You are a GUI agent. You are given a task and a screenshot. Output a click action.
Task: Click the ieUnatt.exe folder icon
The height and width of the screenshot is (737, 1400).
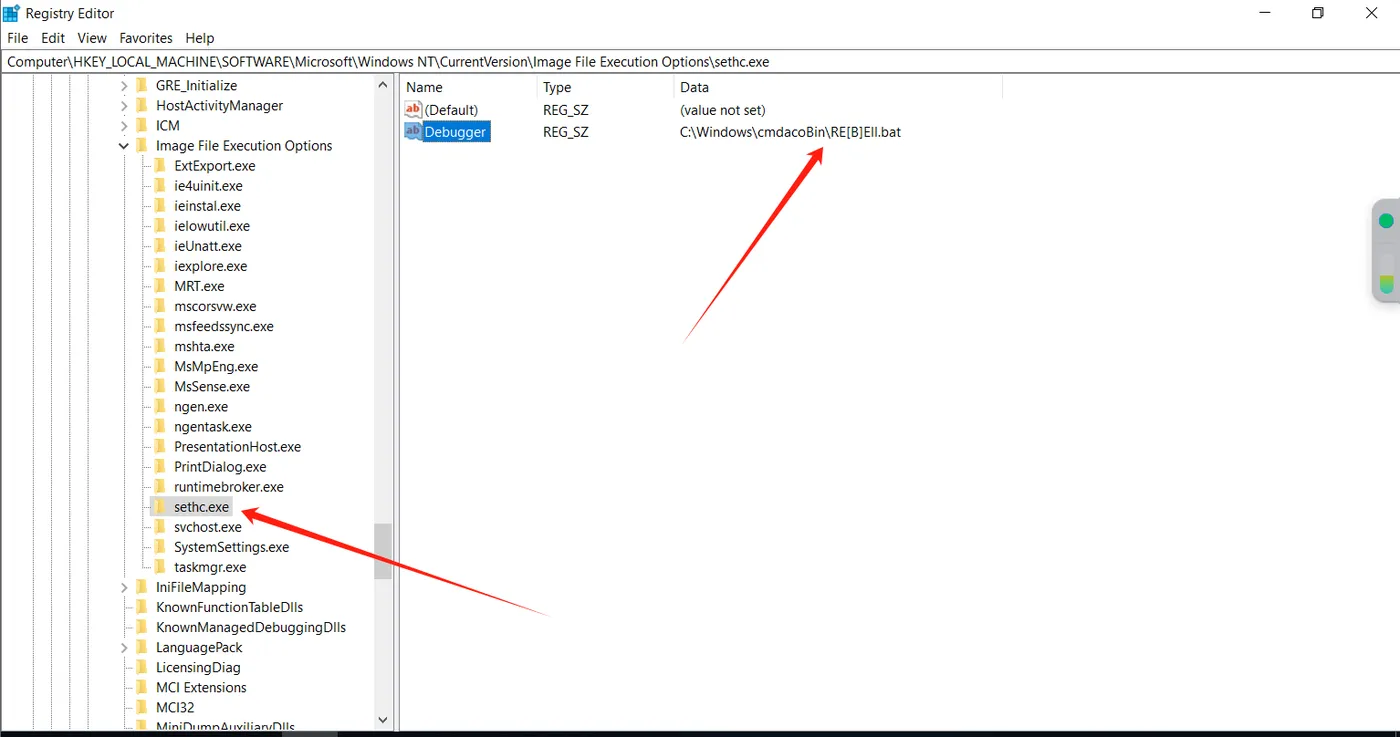[x=160, y=245]
